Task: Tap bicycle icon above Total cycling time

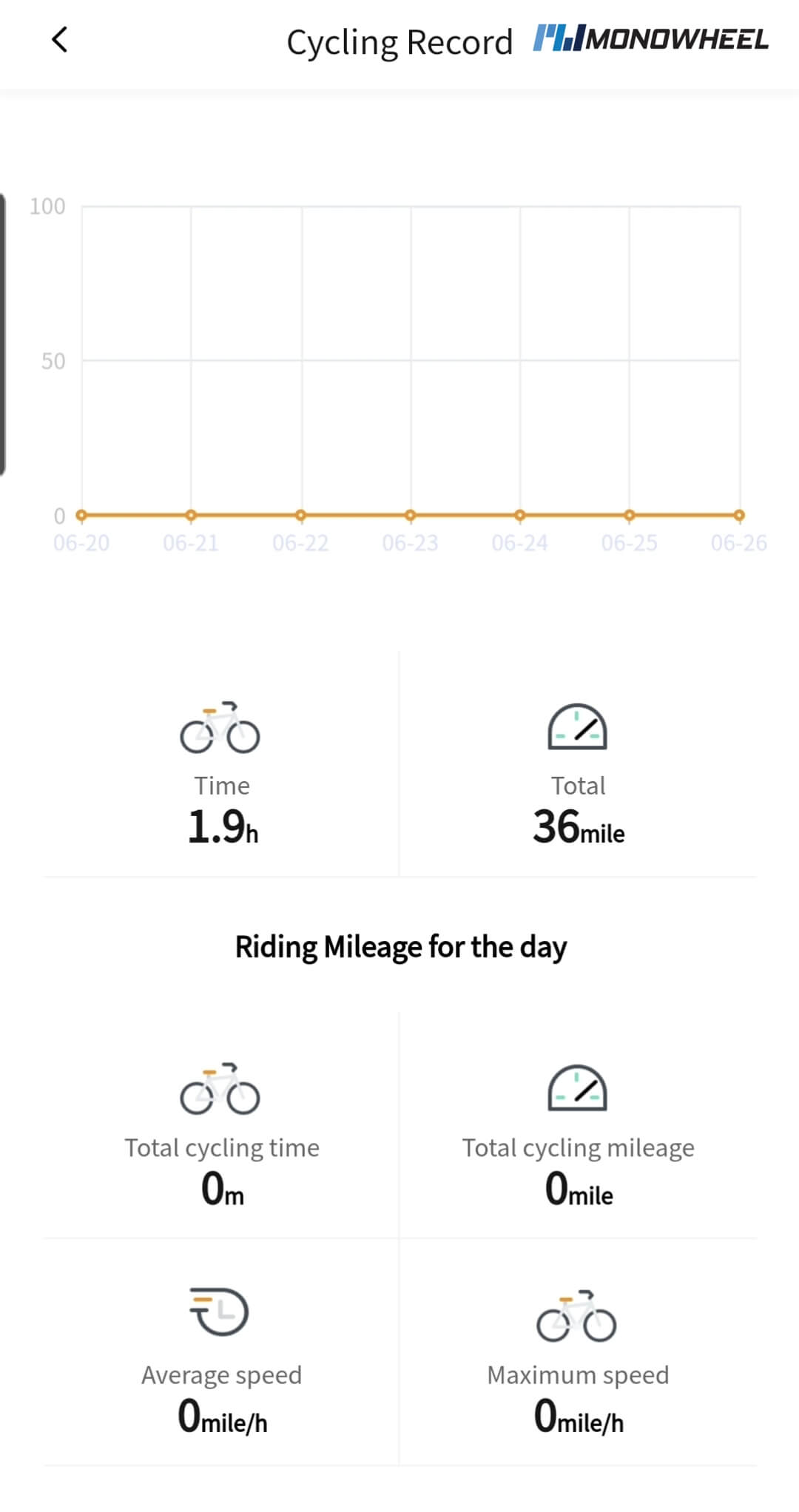Action: [220, 1089]
